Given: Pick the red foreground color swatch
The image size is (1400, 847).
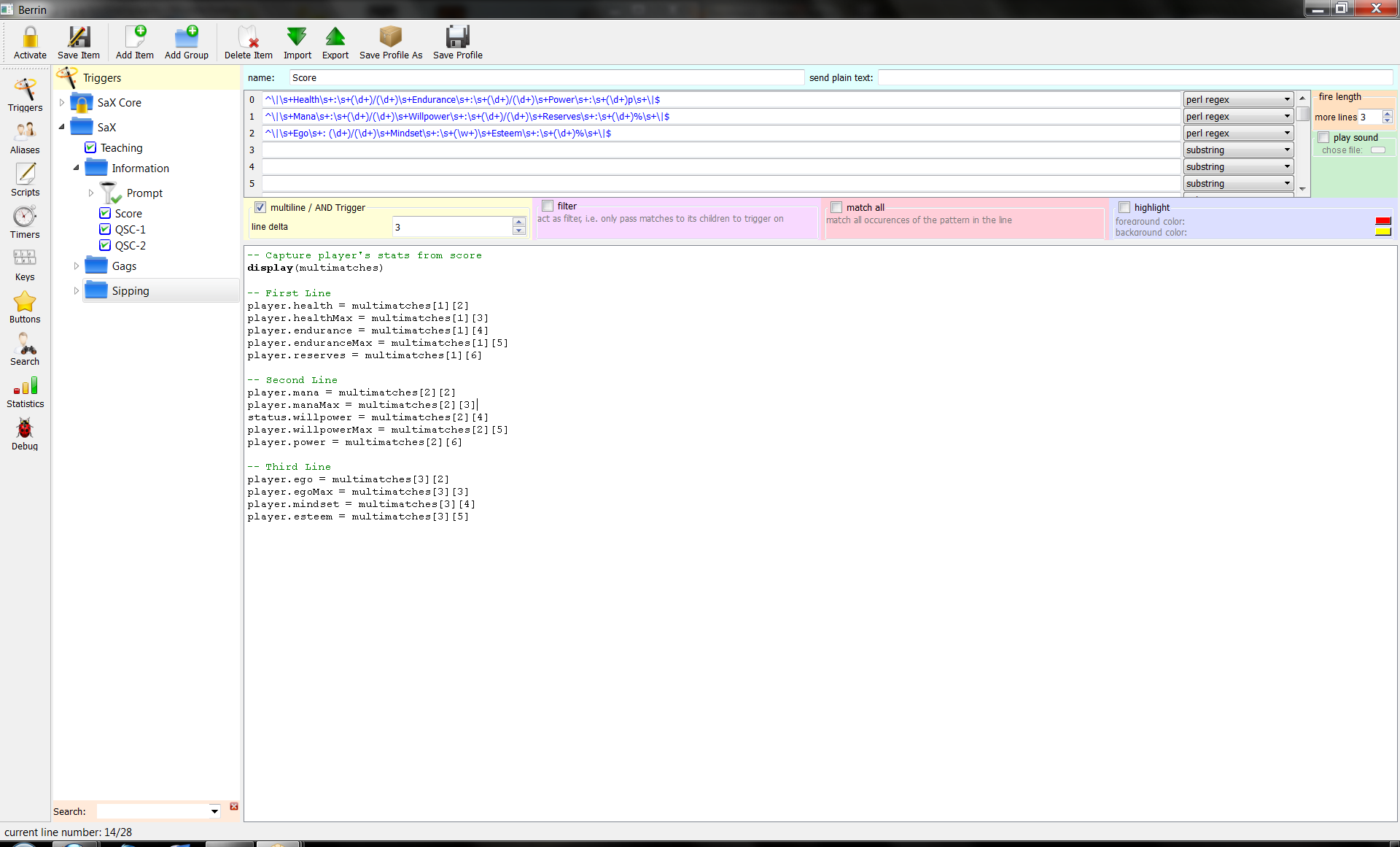Looking at the screenshot, I should pyautogui.click(x=1382, y=221).
